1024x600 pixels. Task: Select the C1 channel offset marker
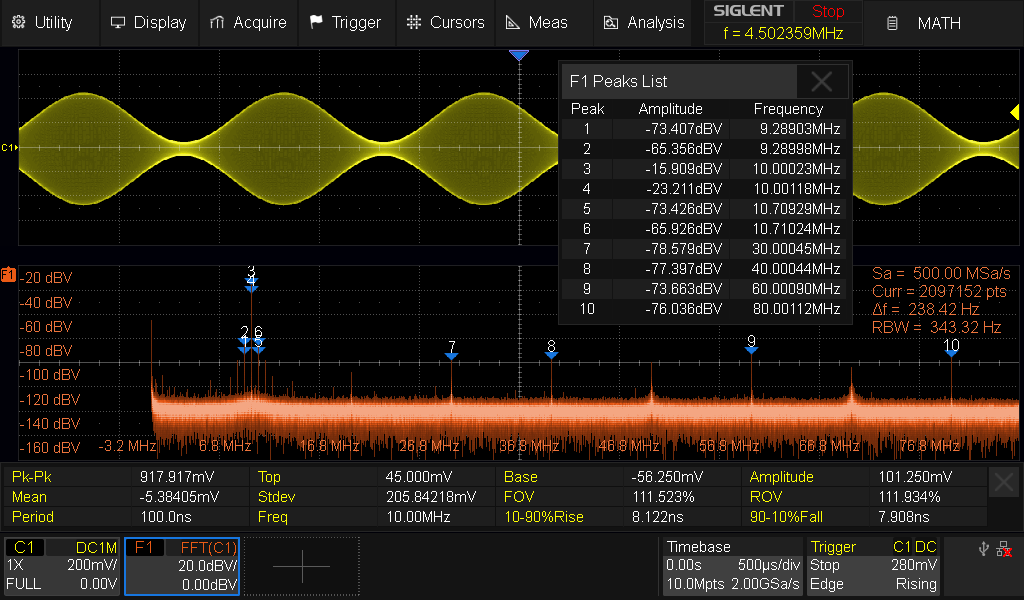point(9,148)
